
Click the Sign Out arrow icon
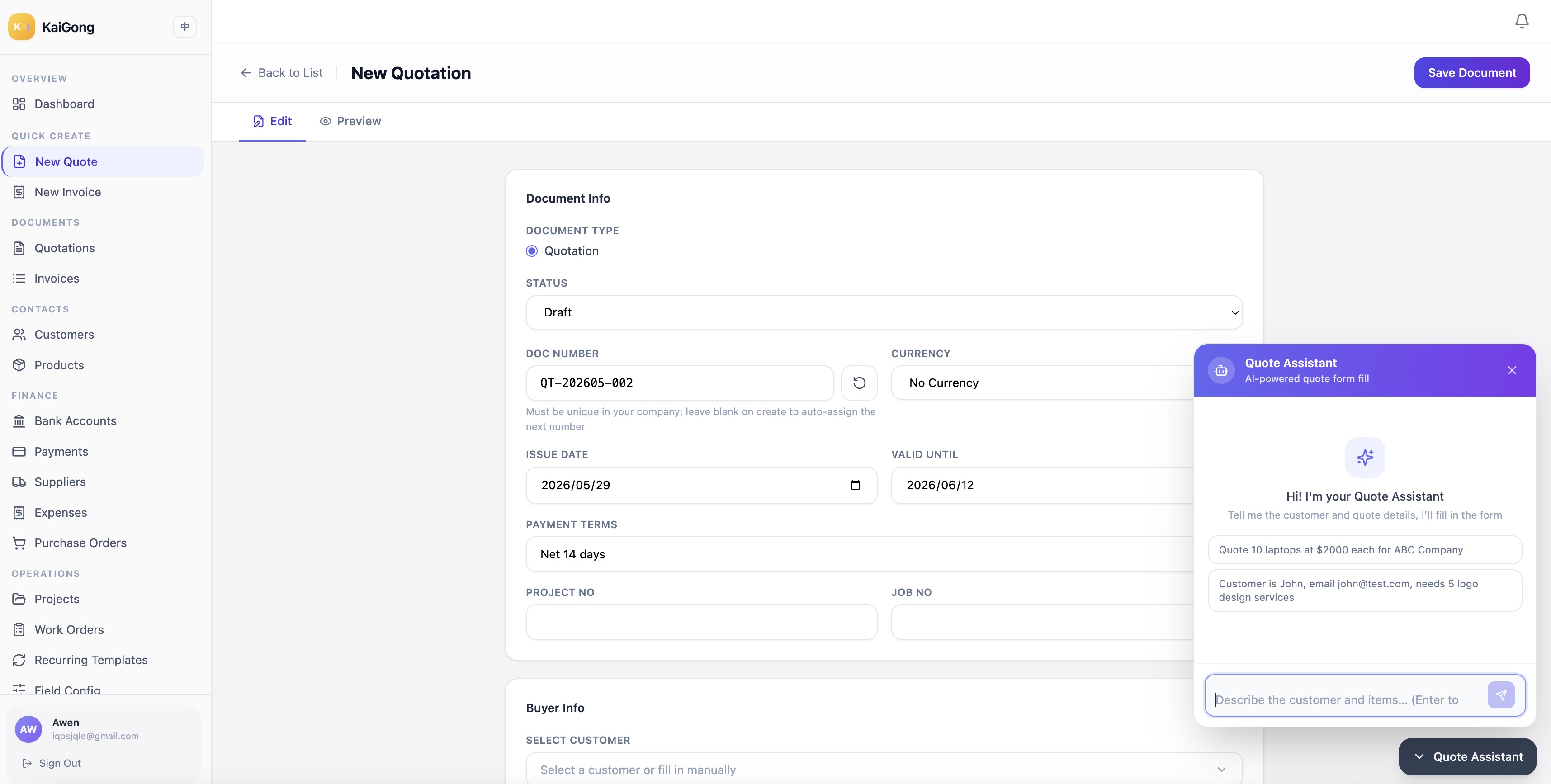pos(27,763)
